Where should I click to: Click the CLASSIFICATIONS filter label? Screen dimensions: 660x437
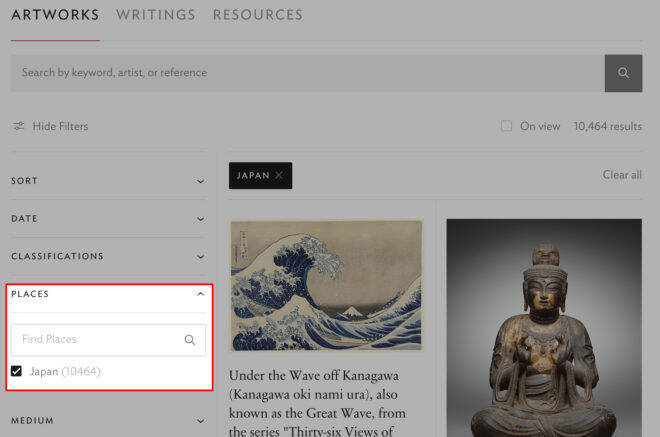[57, 256]
